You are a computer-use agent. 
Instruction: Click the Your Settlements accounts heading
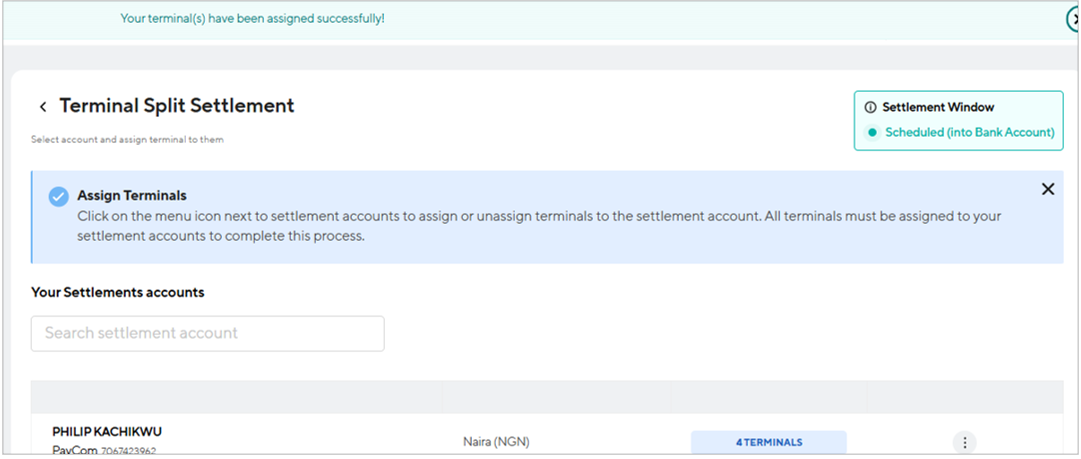[x=118, y=292]
